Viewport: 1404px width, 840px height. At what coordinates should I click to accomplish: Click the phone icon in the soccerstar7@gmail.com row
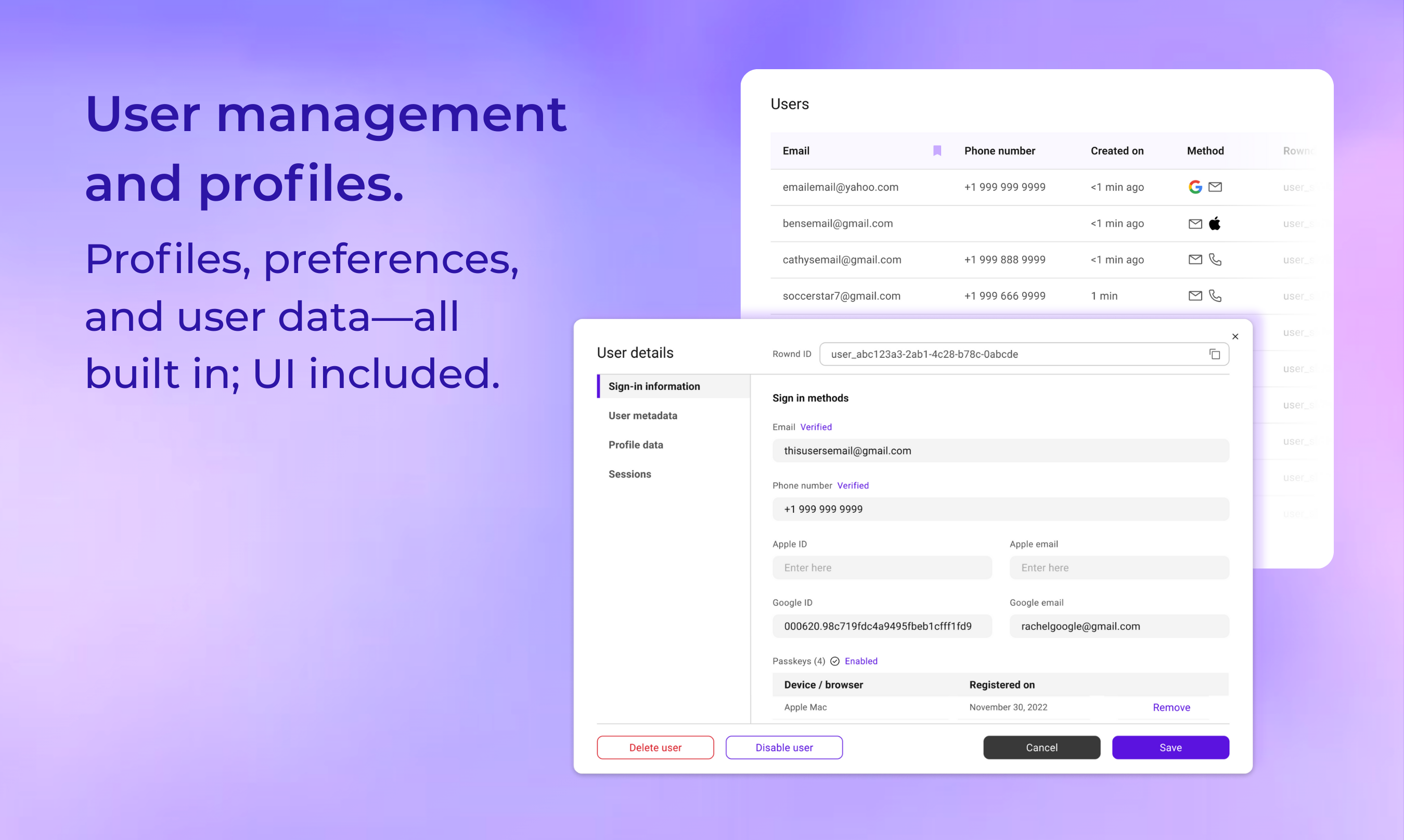[1215, 295]
